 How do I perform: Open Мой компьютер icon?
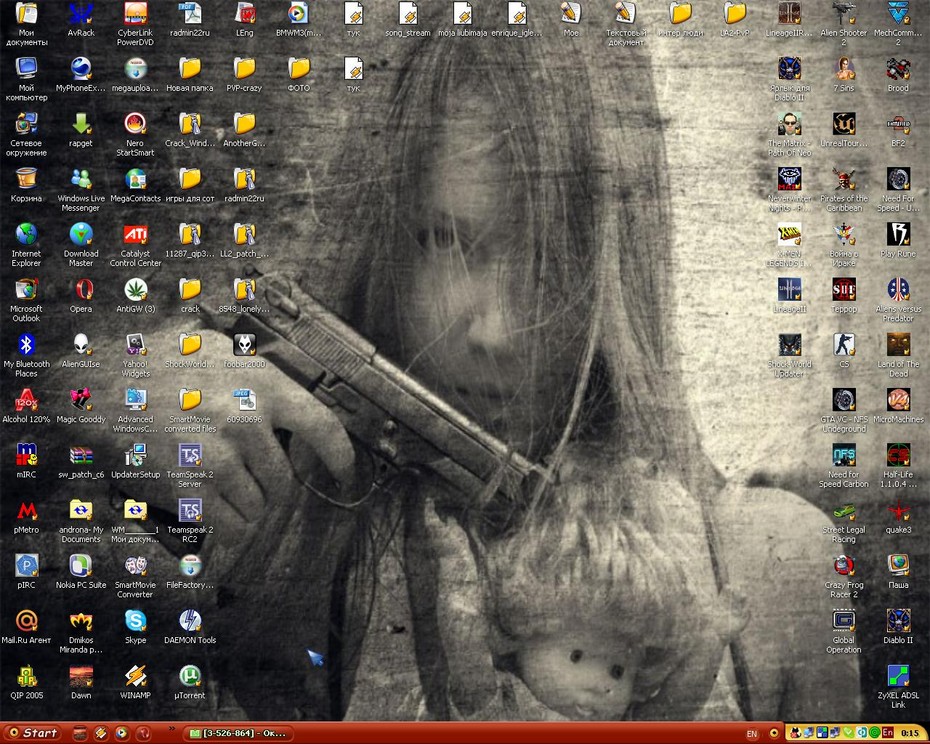click(26, 79)
